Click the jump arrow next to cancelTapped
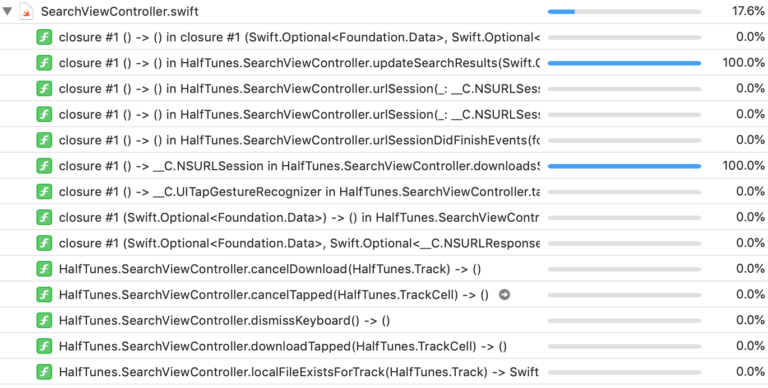The image size is (768, 388). (x=504, y=294)
